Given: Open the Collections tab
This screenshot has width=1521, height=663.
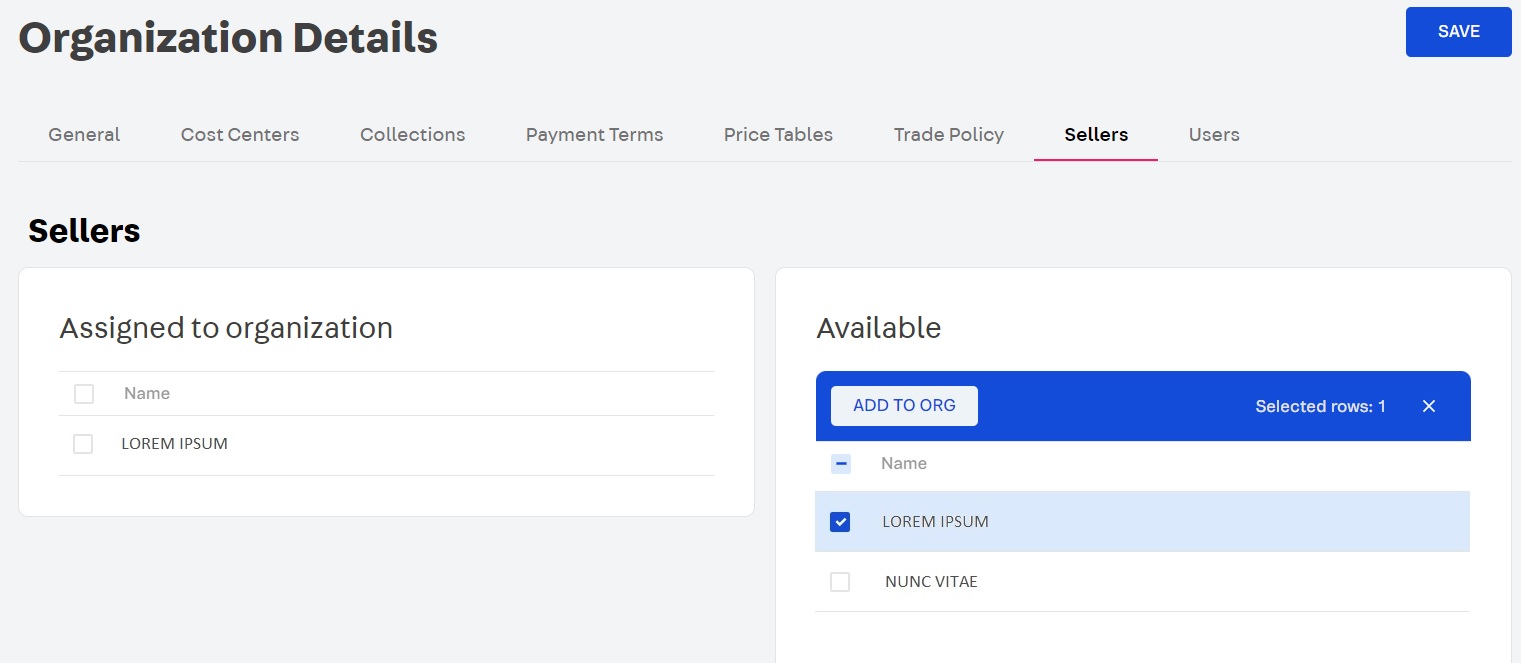Looking at the screenshot, I should (x=412, y=135).
